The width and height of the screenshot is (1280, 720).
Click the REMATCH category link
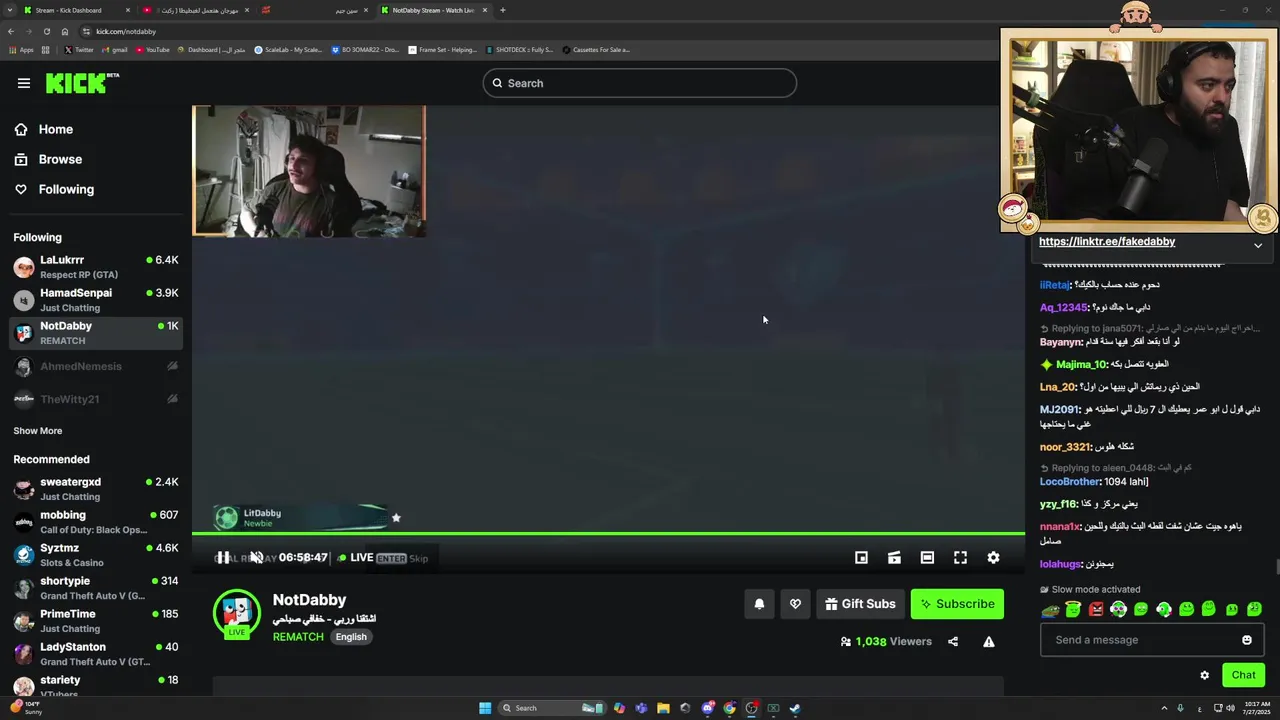[x=298, y=637]
